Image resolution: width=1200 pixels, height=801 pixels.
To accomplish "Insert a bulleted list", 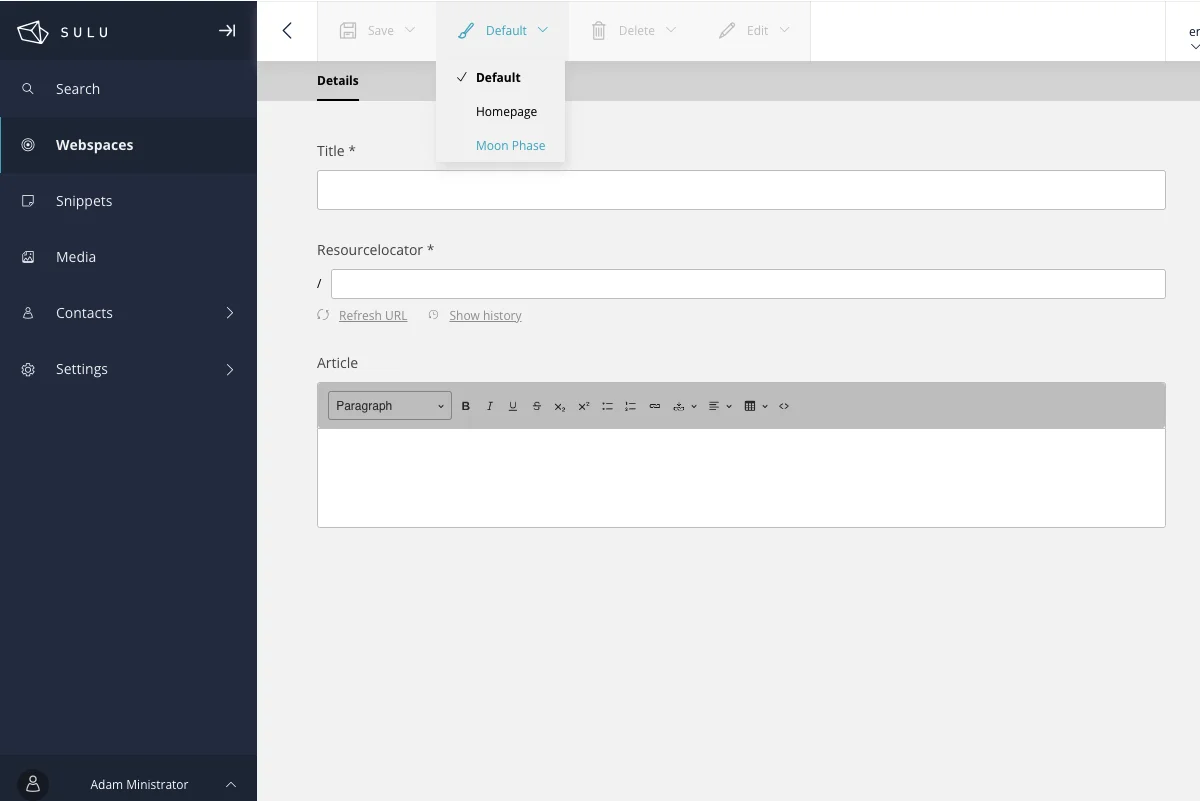I will 607,406.
